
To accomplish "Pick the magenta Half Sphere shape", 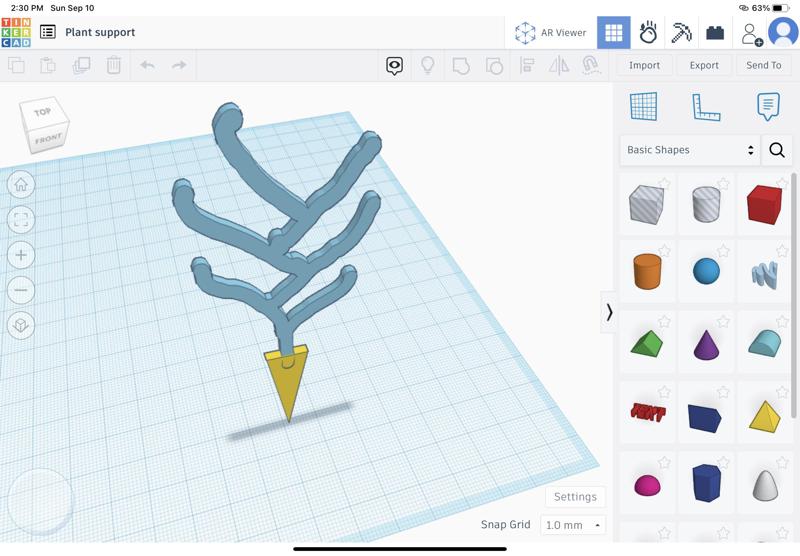I will (x=647, y=485).
